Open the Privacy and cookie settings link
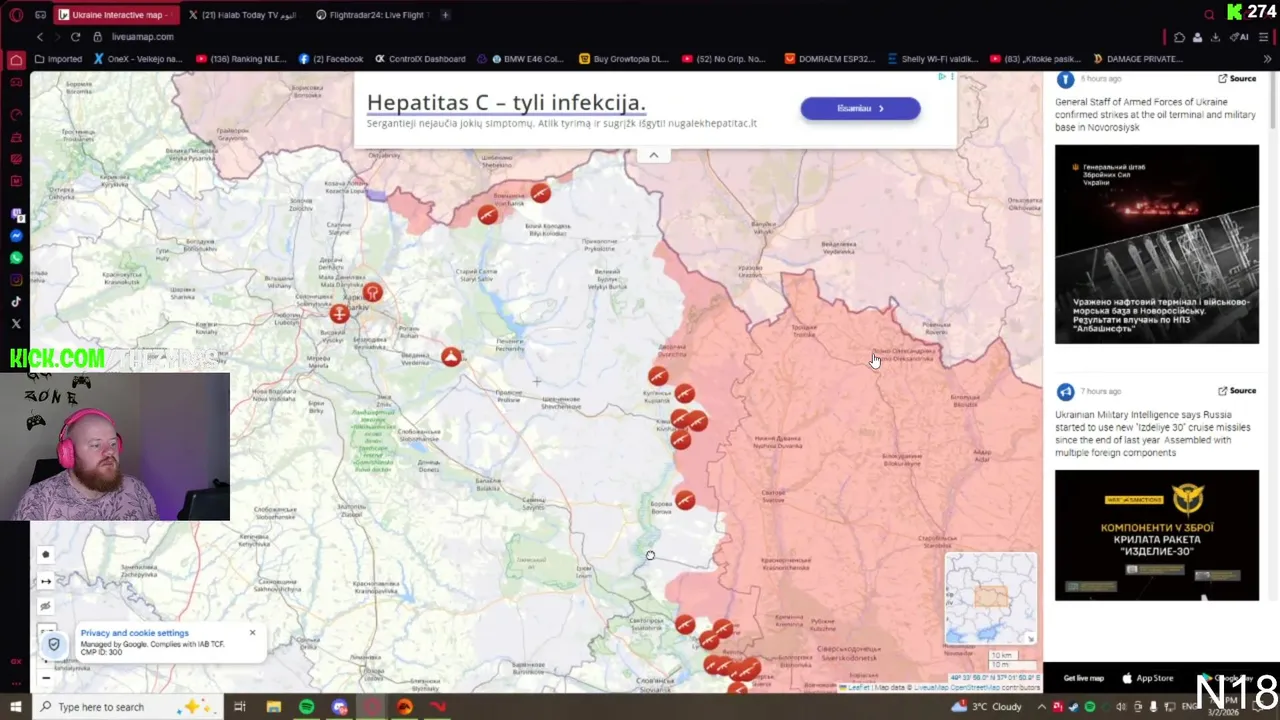 (134, 633)
